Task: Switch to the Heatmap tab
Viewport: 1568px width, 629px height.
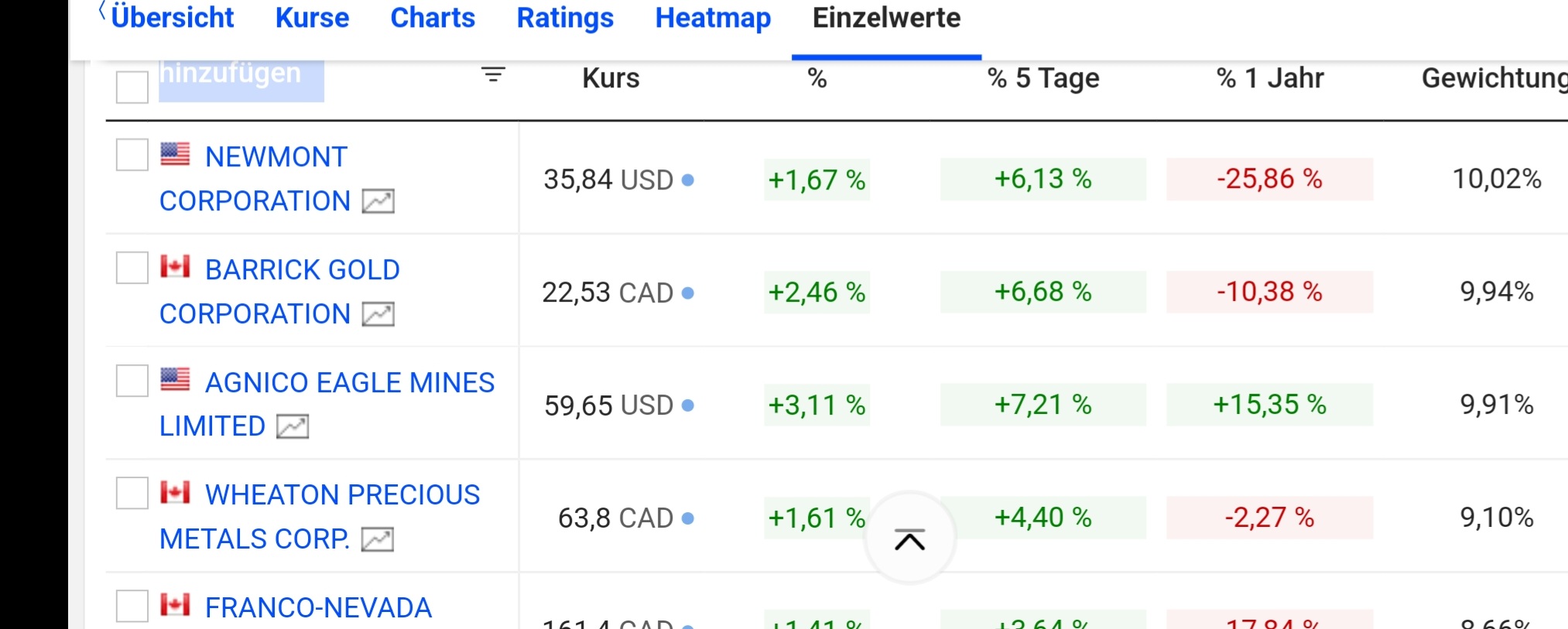Action: pyautogui.click(x=713, y=18)
